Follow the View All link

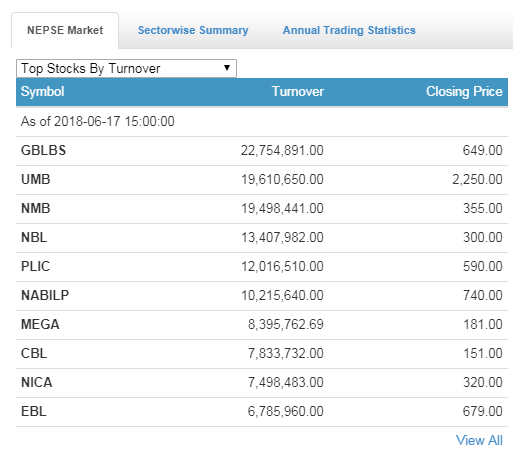tap(479, 440)
